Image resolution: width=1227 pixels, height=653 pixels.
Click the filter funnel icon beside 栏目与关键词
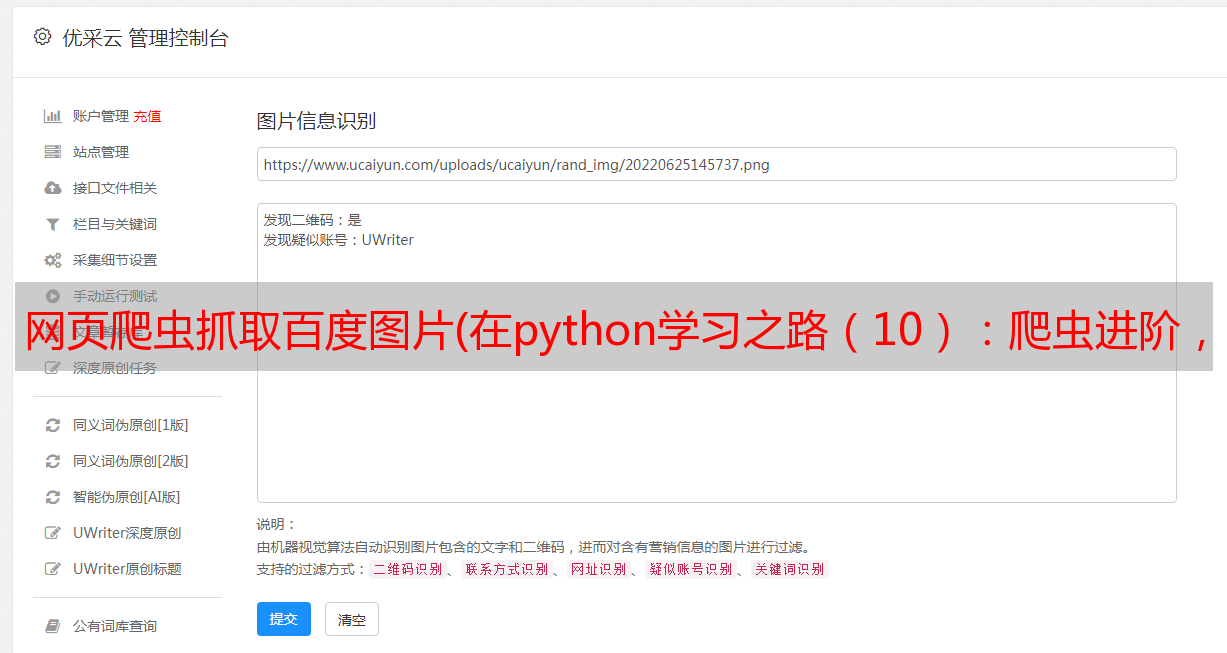(x=53, y=224)
